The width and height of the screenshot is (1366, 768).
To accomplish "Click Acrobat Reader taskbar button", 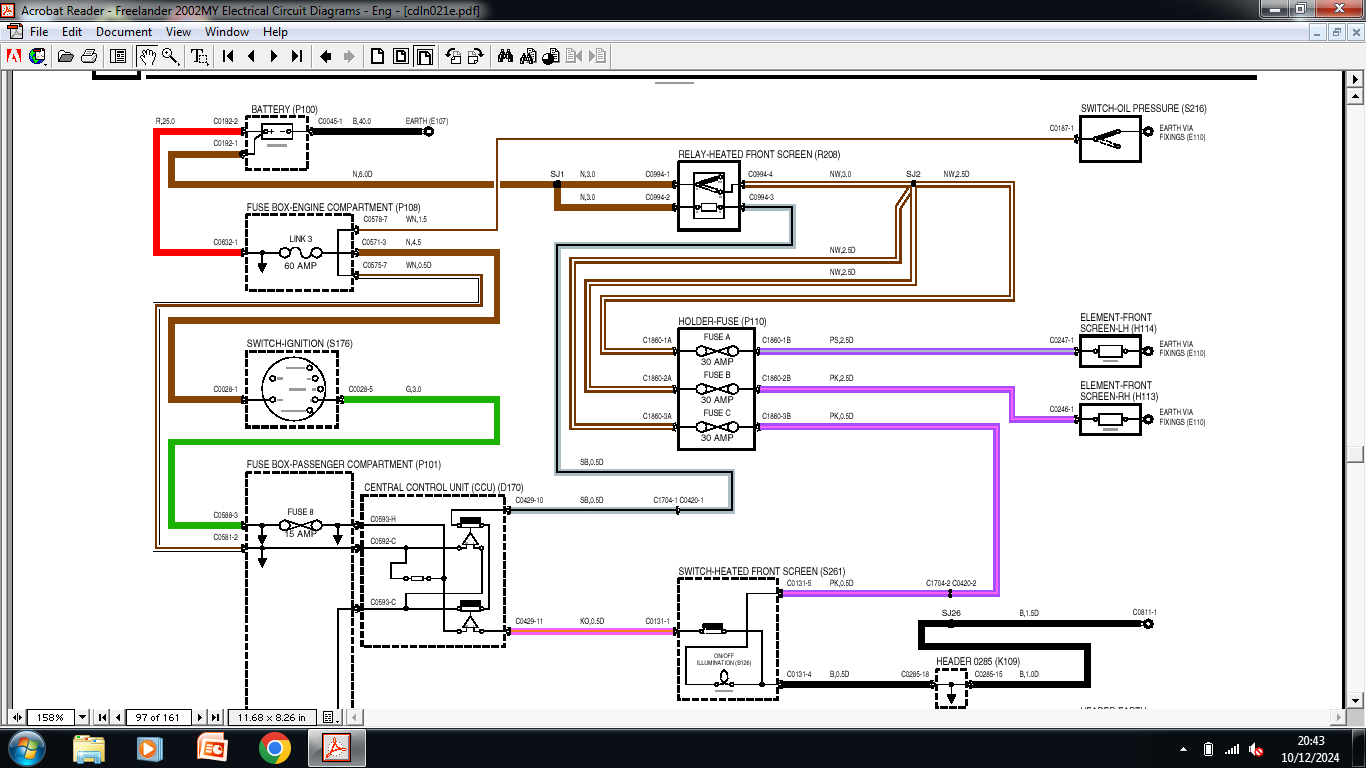I will [336, 748].
